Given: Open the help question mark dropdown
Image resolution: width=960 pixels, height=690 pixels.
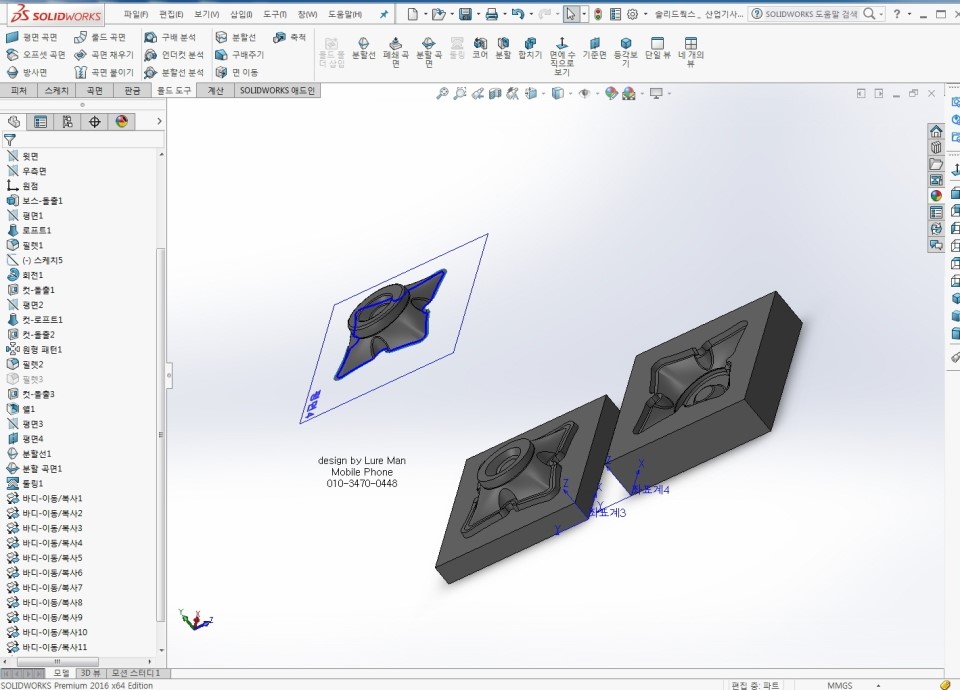Looking at the screenshot, I should pyautogui.click(x=909, y=13).
